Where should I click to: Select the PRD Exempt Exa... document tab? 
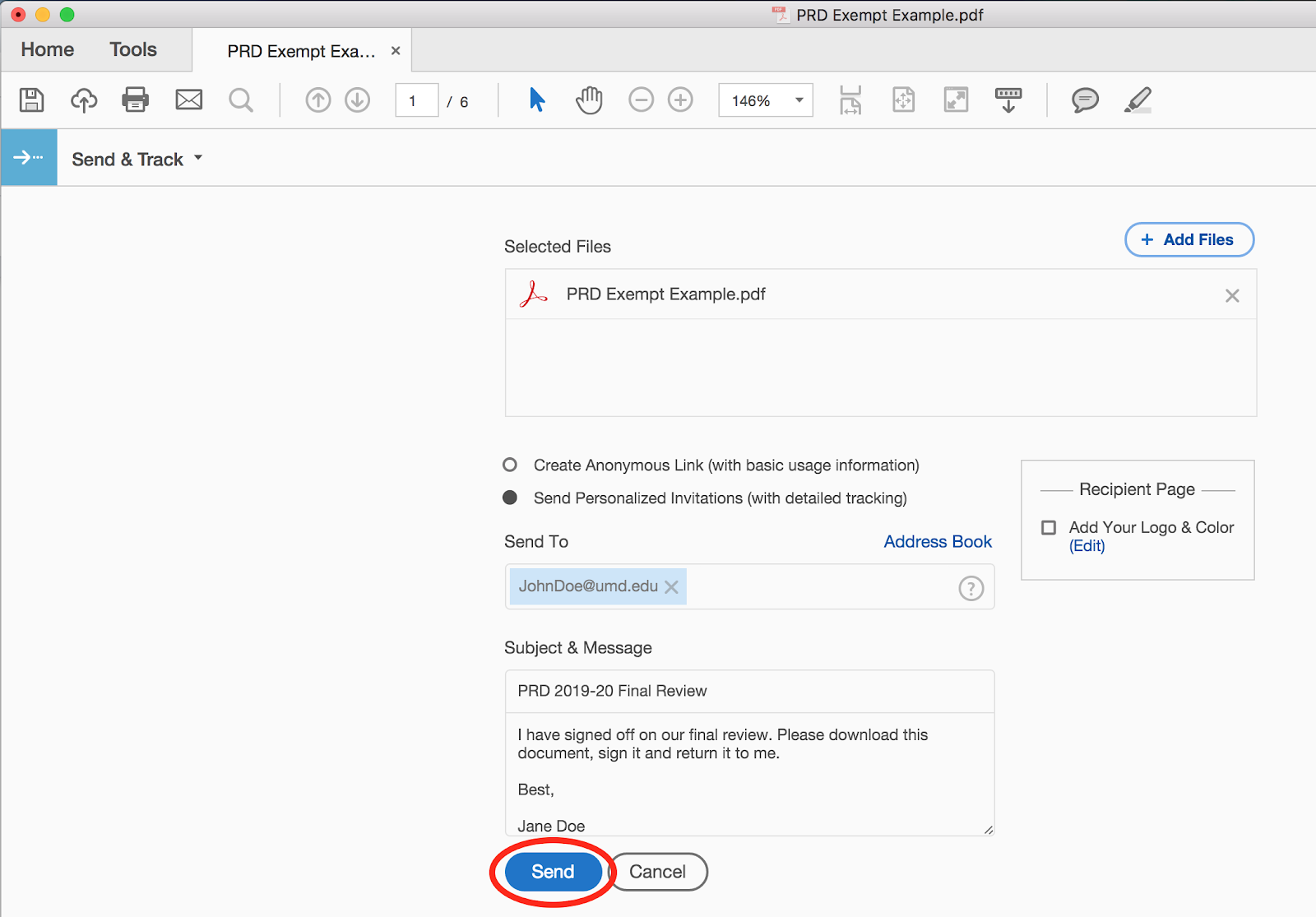(x=301, y=51)
